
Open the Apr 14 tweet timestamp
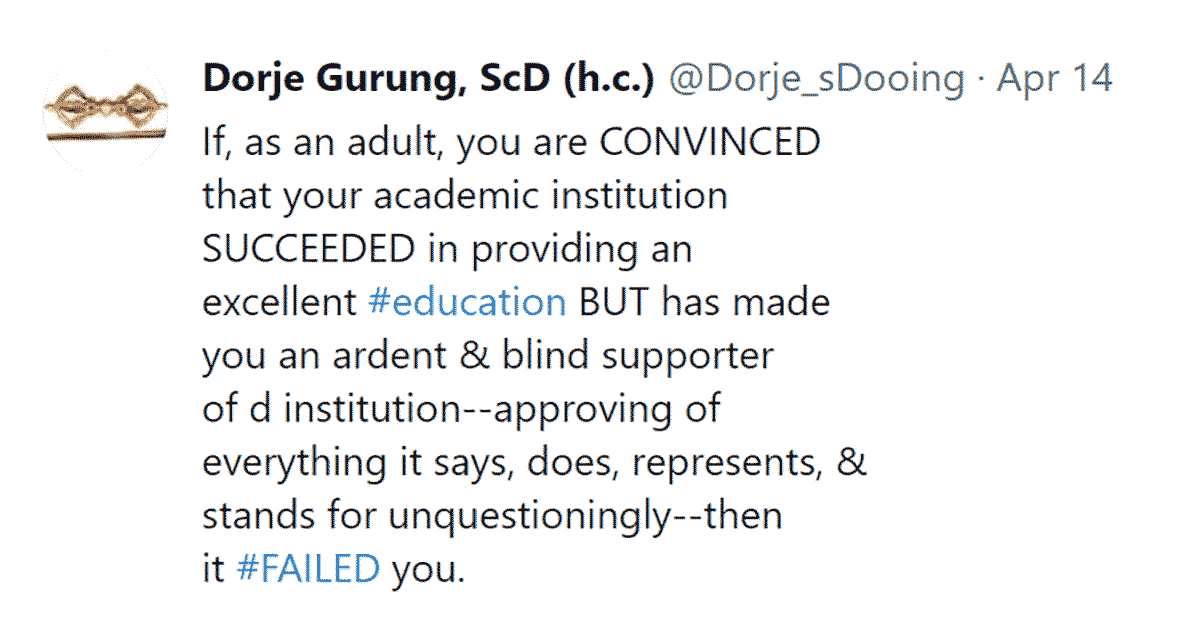tap(1054, 79)
